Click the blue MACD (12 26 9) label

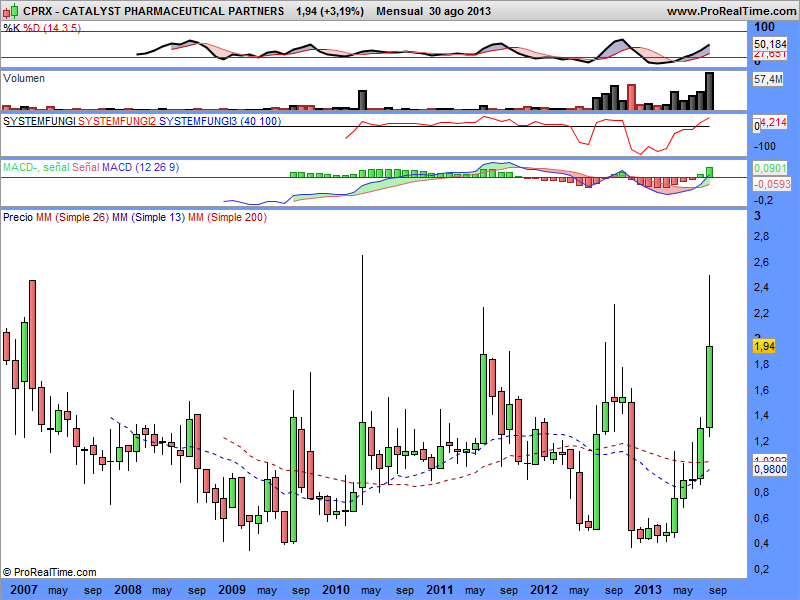pyautogui.click(x=140, y=167)
